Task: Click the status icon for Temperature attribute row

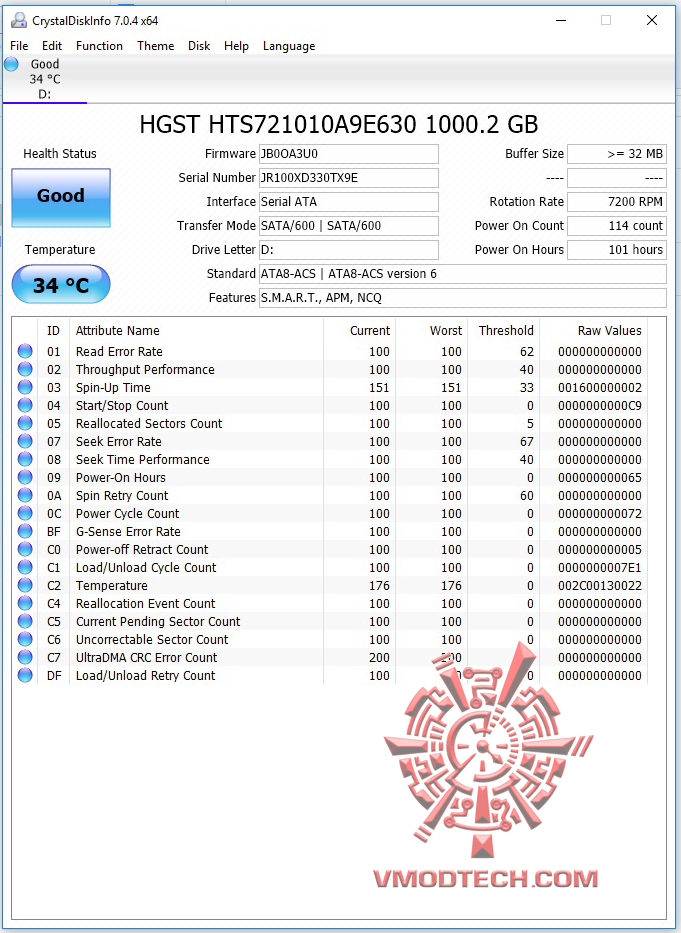Action: pos(25,585)
